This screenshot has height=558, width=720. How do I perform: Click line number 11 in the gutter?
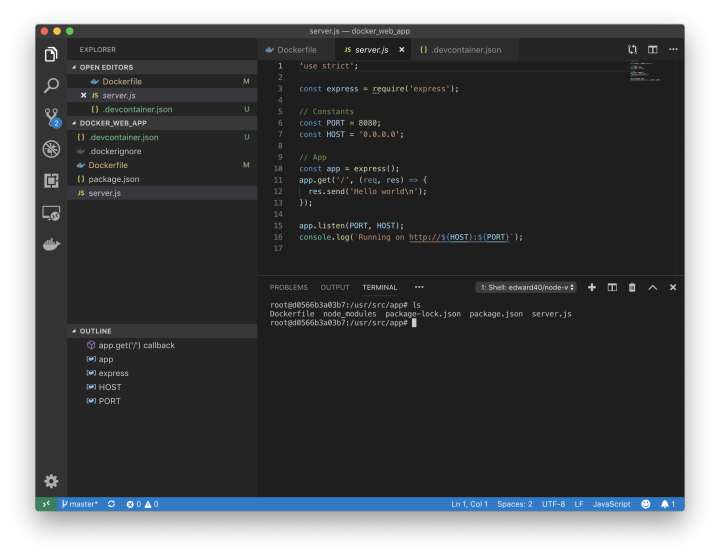pos(278,180)
